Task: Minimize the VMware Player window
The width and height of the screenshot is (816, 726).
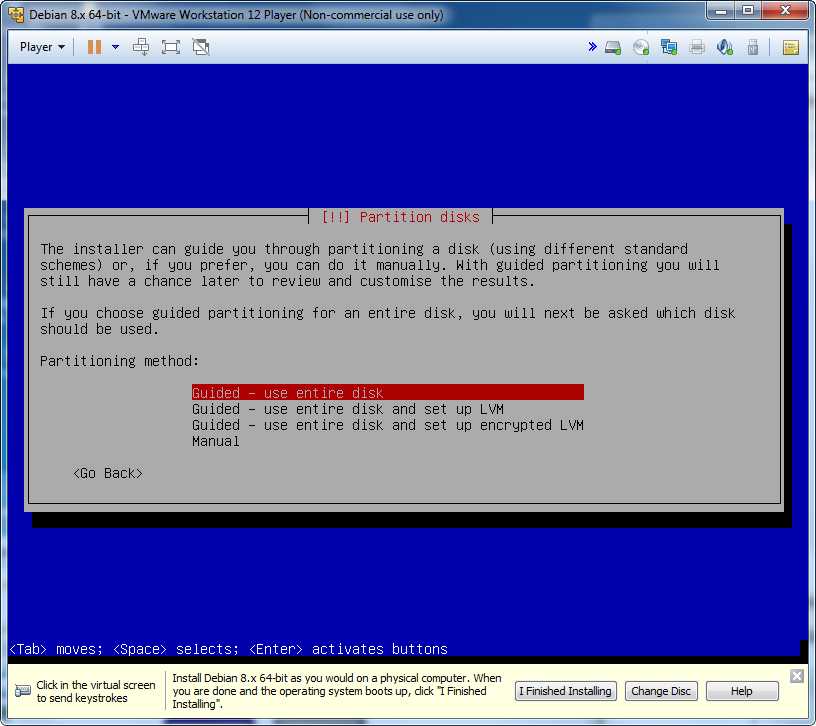Action: (x=721, y=10)
